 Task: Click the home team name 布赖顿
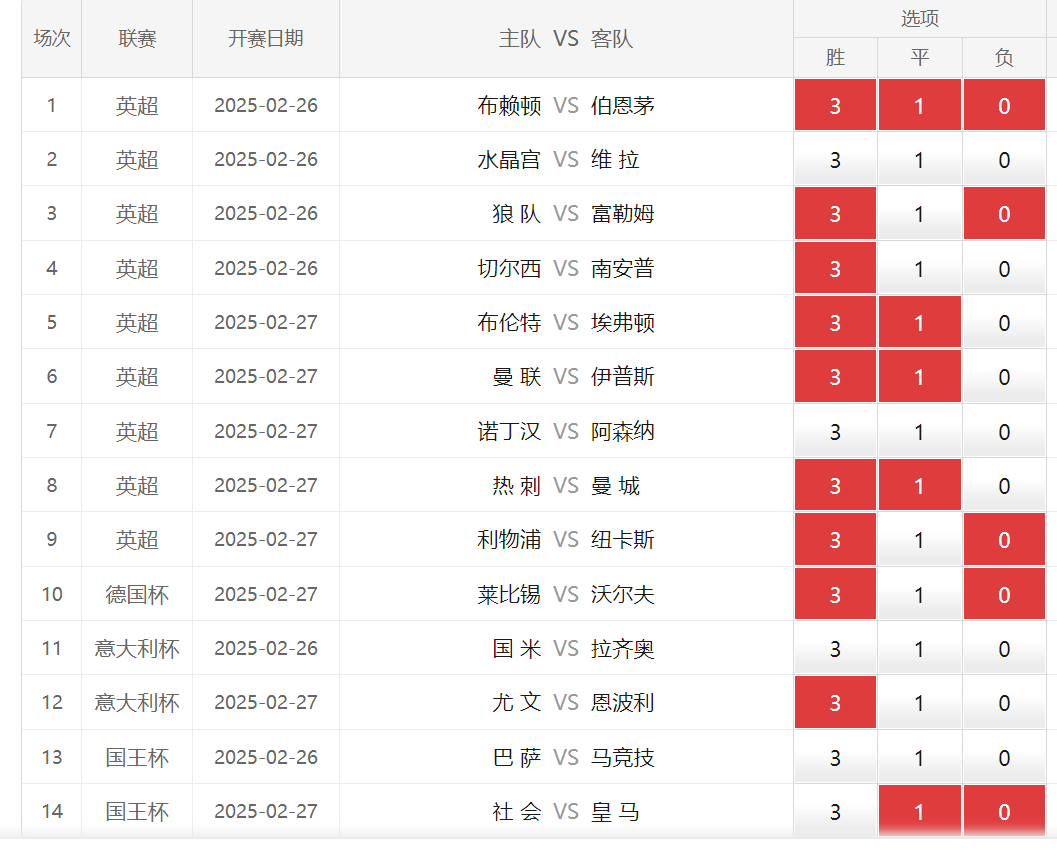[509, 106]
